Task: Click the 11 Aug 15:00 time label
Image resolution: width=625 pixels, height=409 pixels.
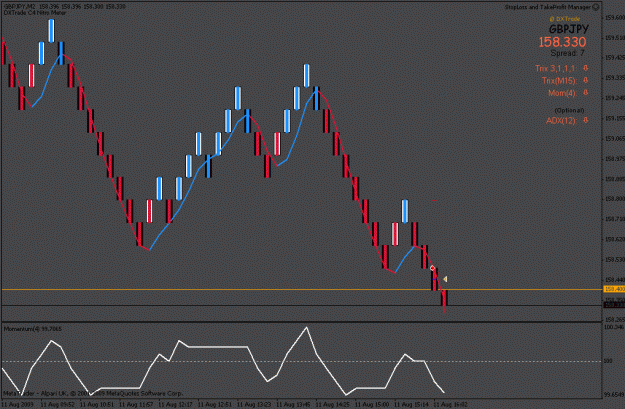Action: pyautogui.click(x=372, y=404)
